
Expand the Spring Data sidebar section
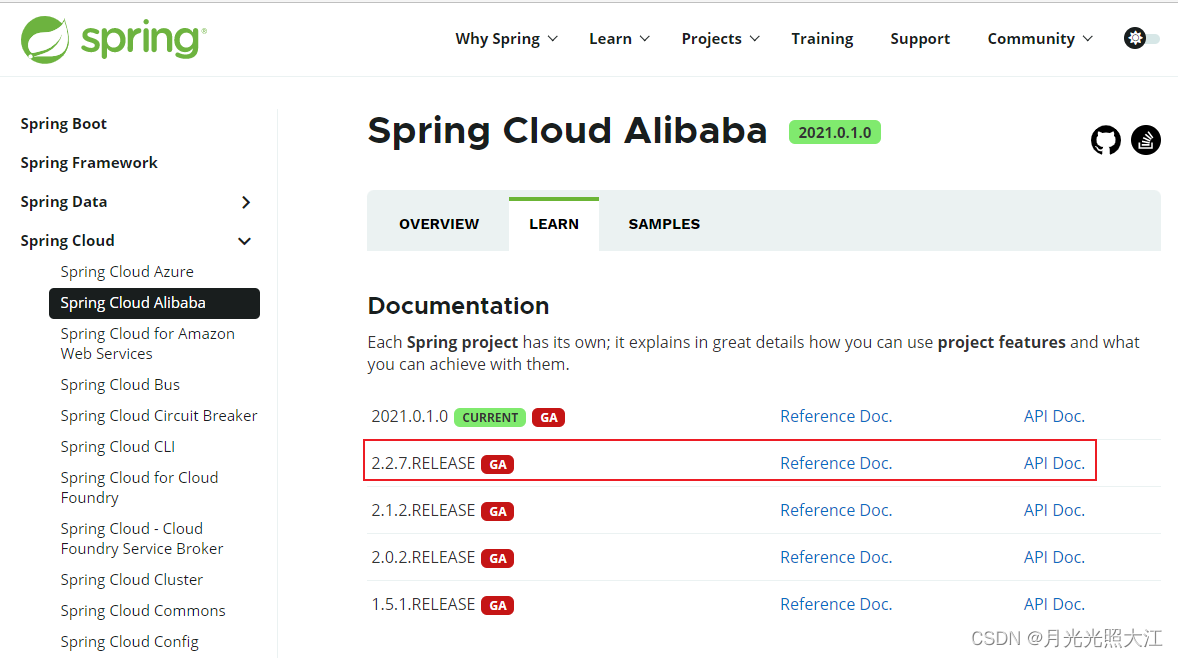pos(246,202)
